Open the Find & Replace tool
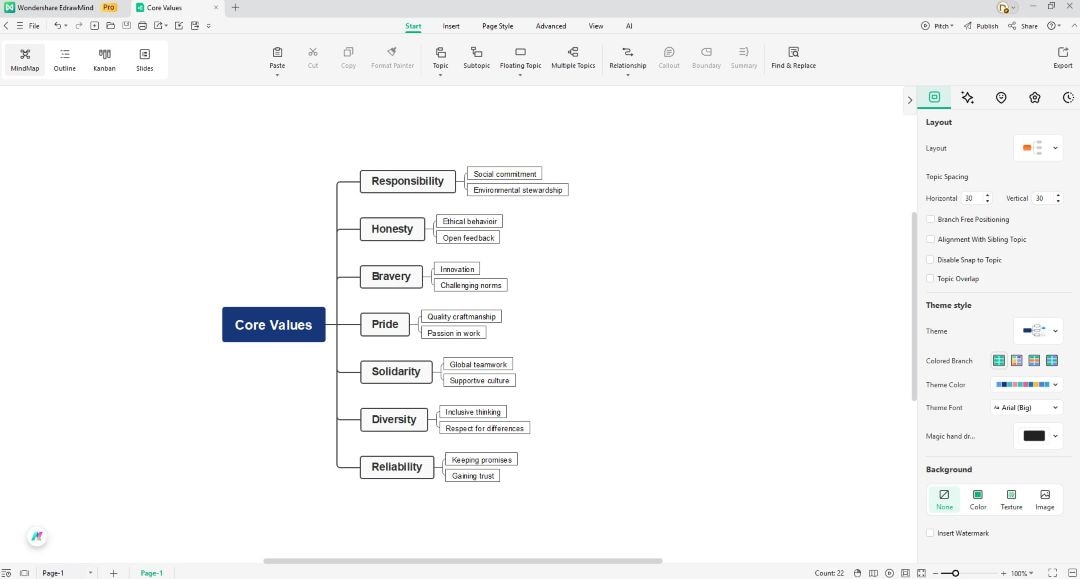 coord(793,57)
